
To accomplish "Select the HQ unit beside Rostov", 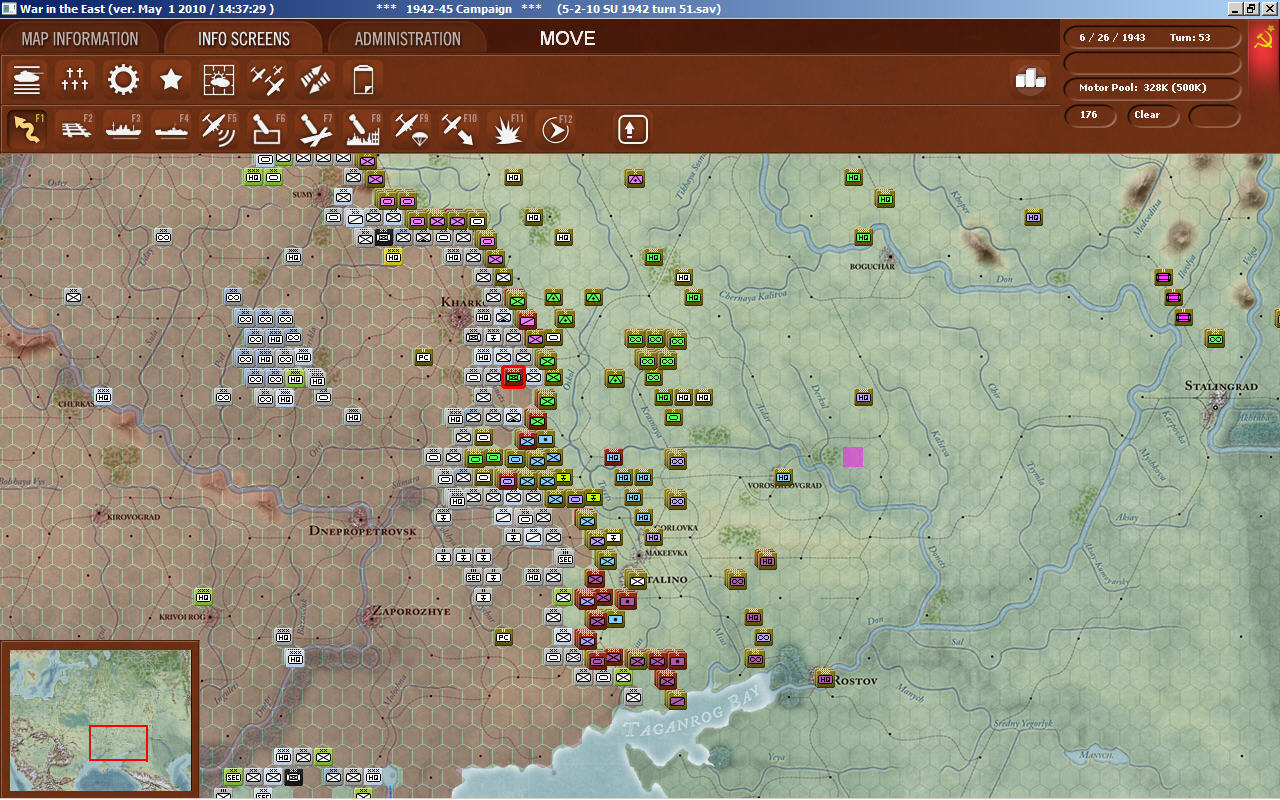I will (x=825, y=679).
